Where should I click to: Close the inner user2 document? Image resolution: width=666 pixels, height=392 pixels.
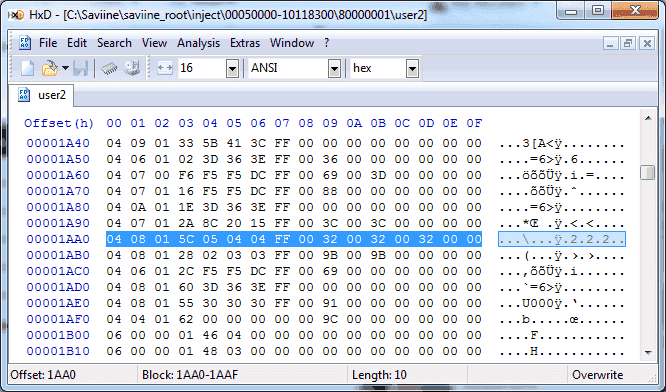click(x=647, y=43)
